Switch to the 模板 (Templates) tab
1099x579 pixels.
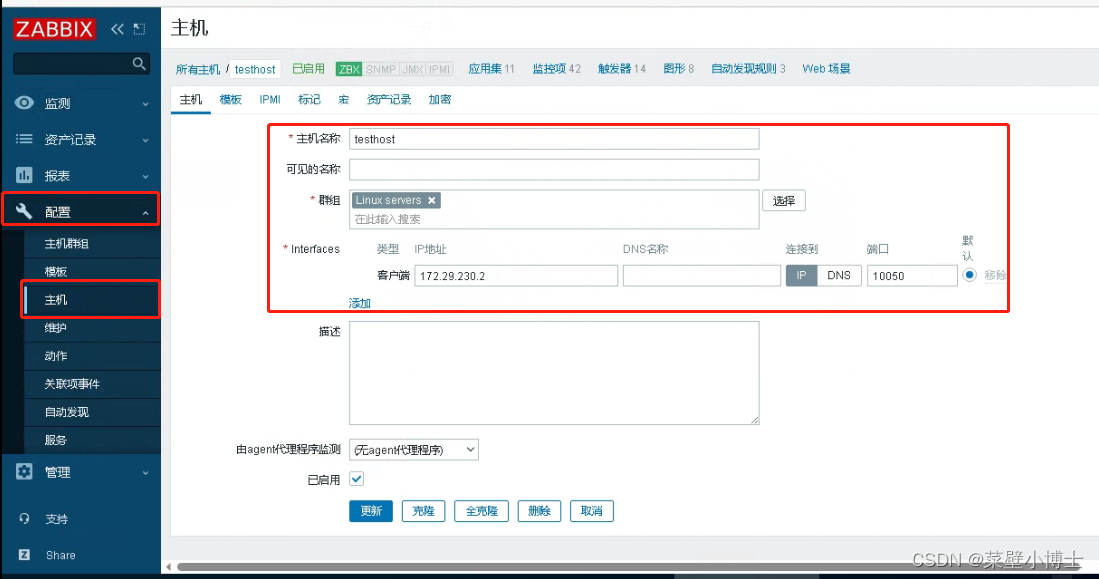pyautogui.click(x=230, y=99)
